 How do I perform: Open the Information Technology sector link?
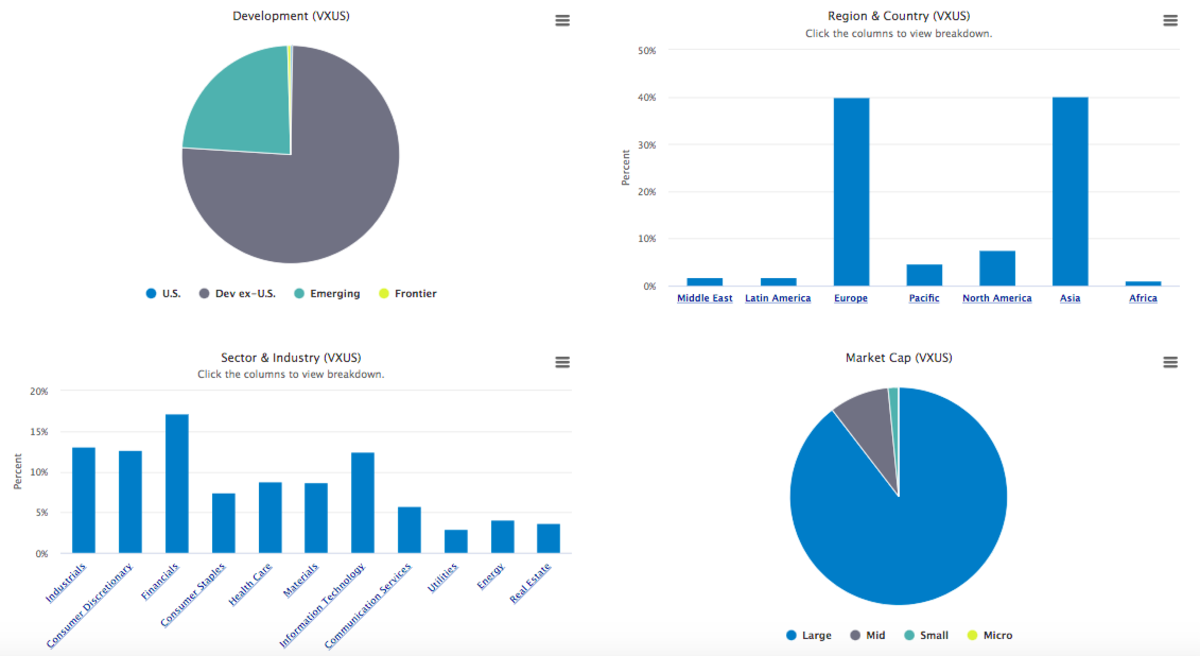323,605
